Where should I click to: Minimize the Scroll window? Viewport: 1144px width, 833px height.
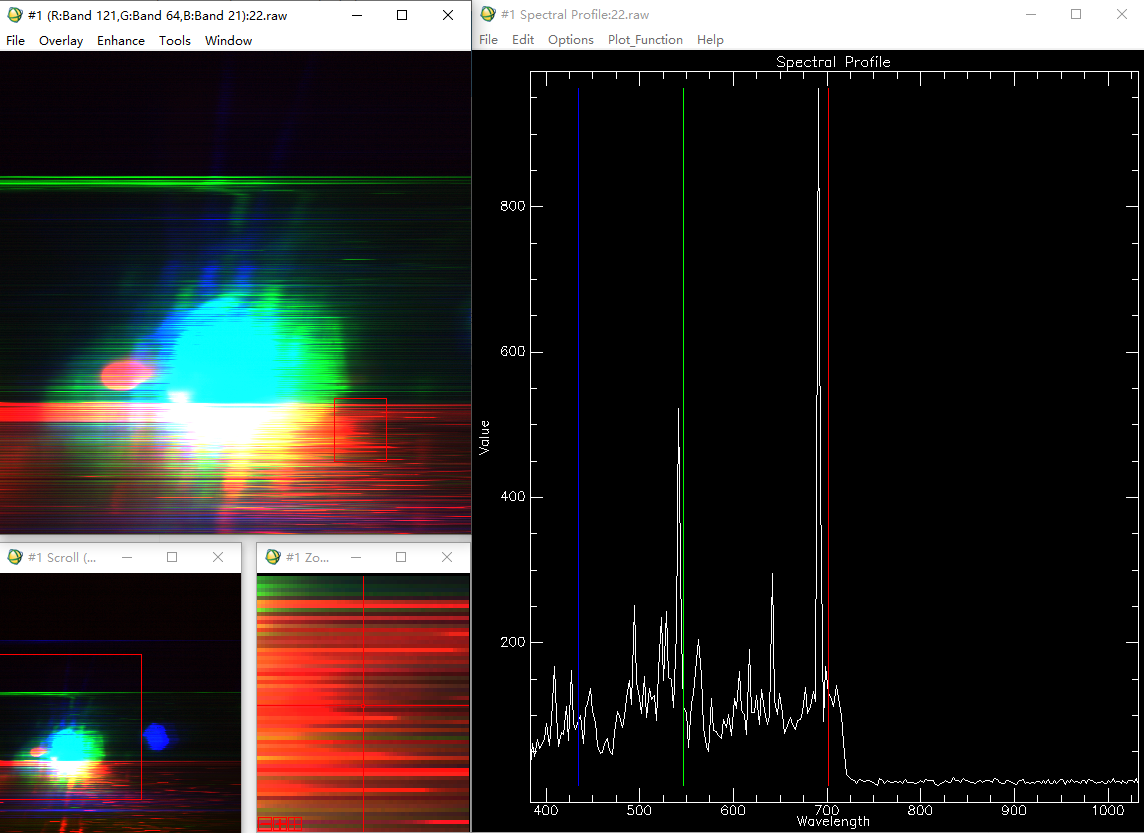click(x=127, y=557)
